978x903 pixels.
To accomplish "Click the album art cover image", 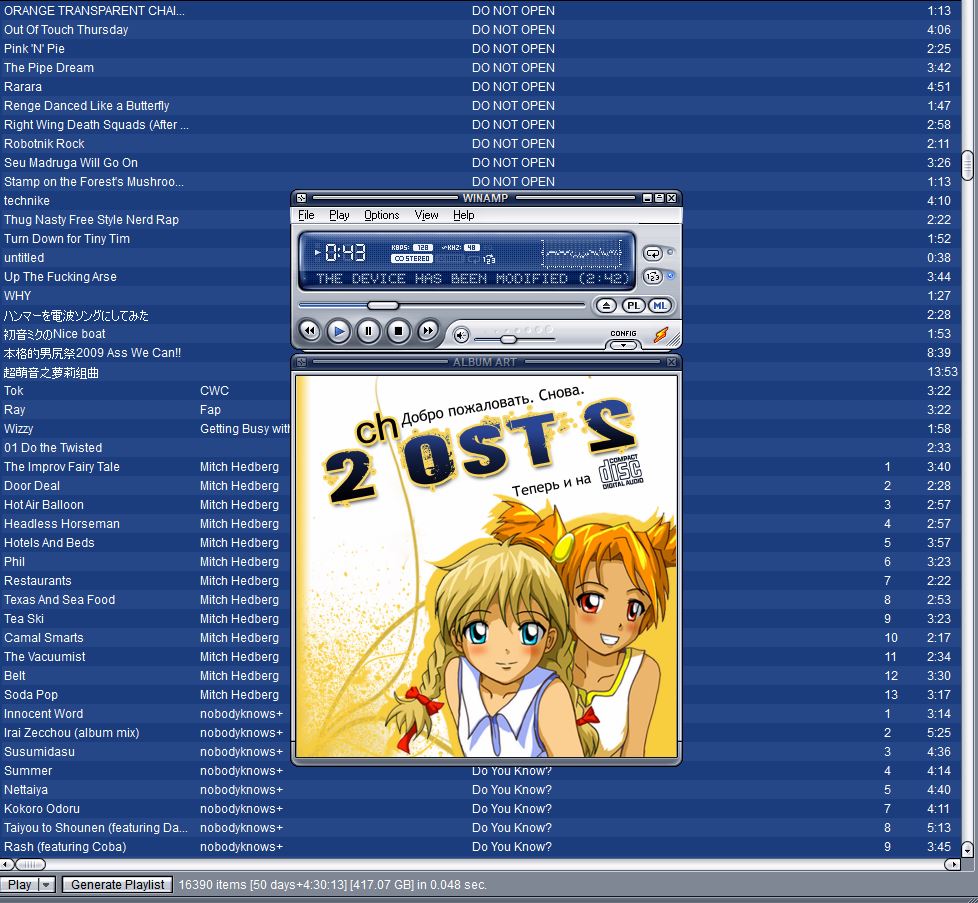I will tap(487, 566).
